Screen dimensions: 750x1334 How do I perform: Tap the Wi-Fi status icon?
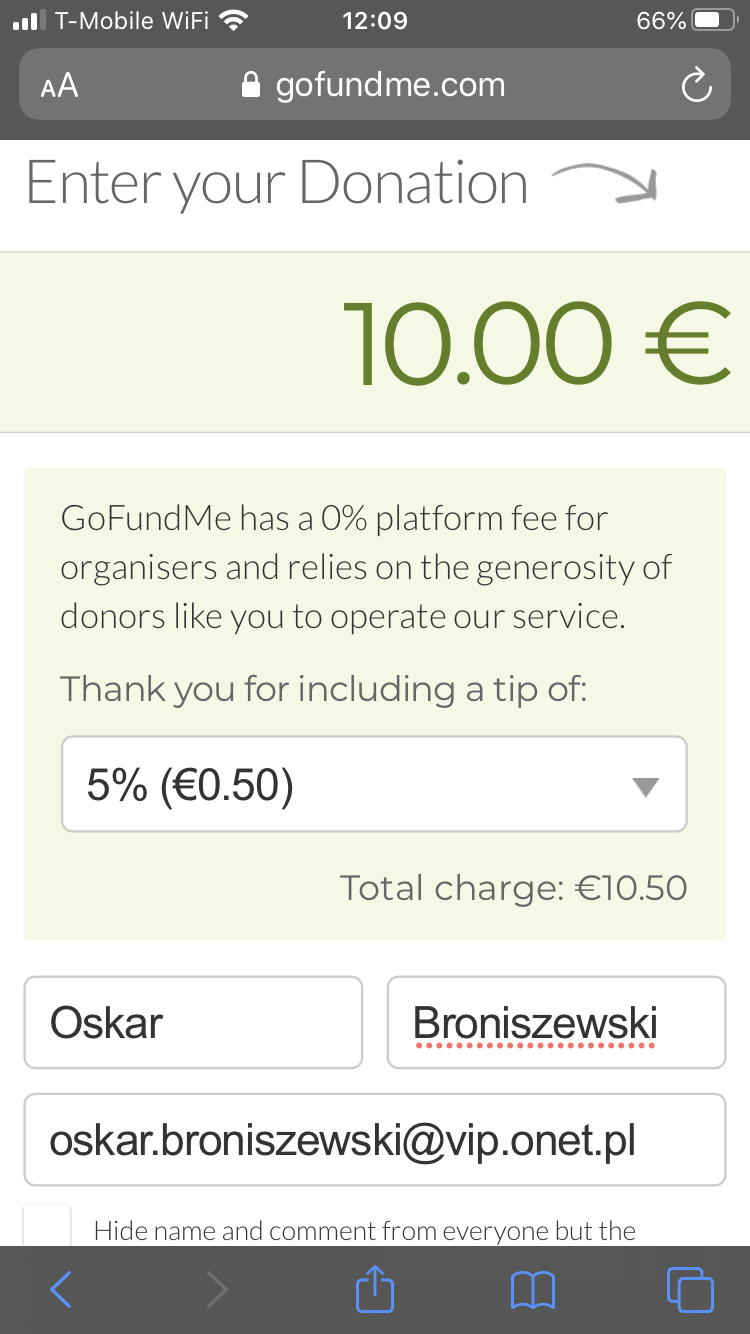[234, 21]
